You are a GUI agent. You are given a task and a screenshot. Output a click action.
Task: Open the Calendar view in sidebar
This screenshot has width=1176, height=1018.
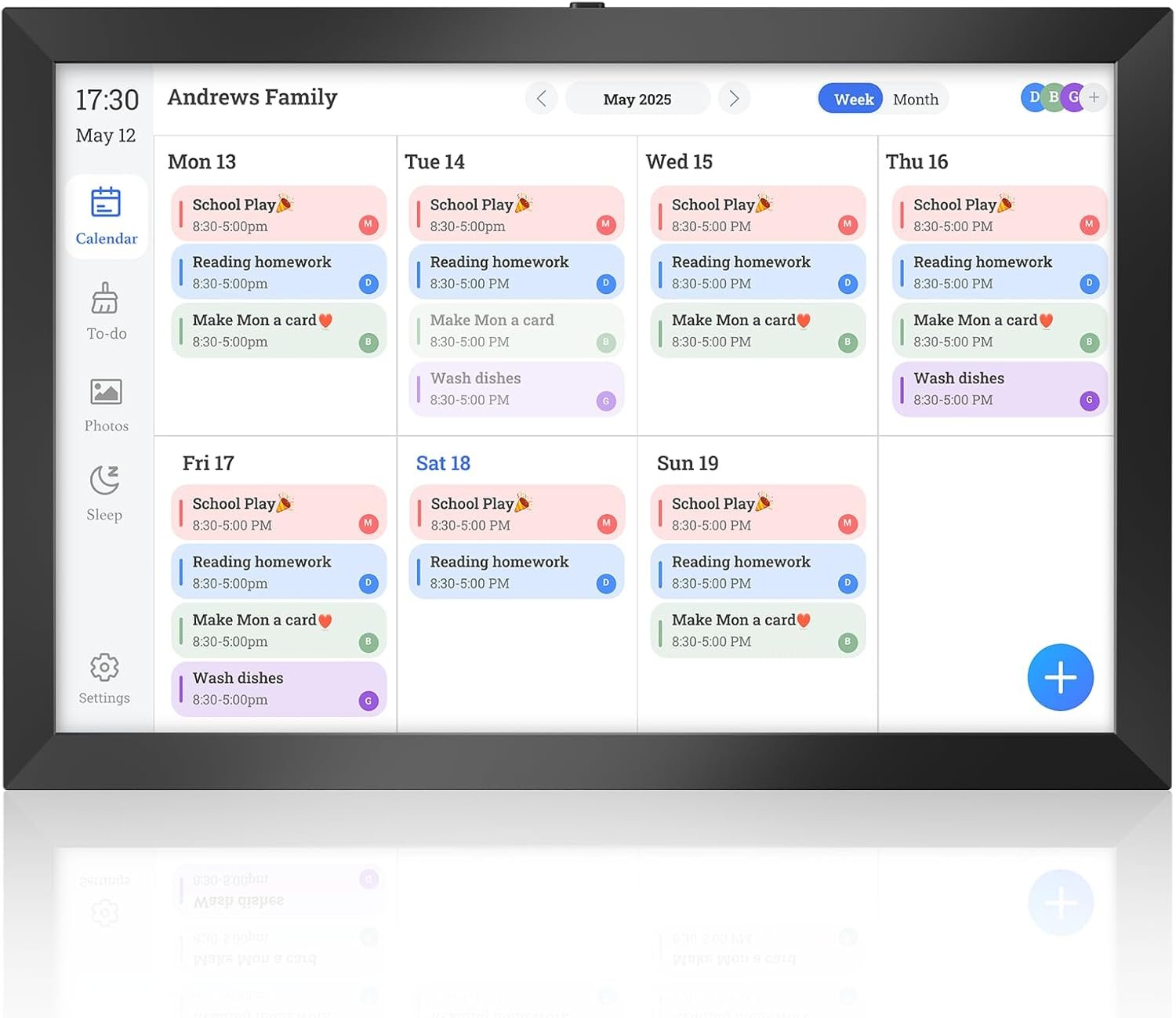tap(106, 216)
